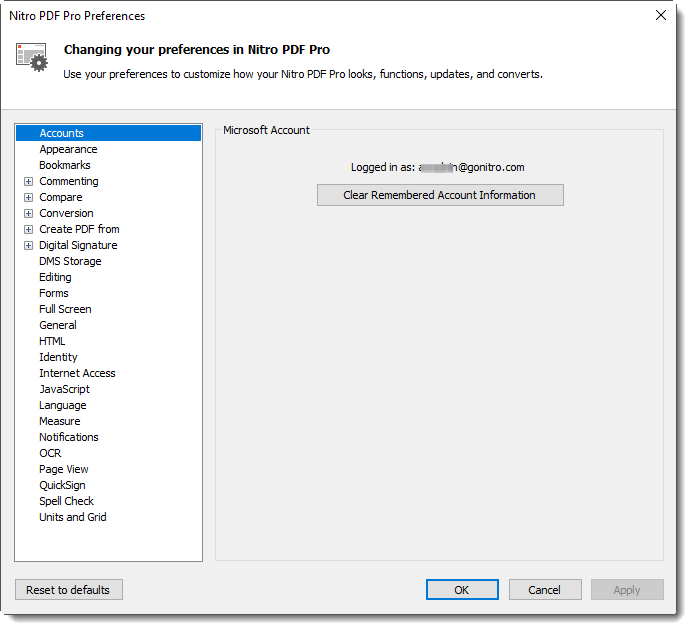This screenshot has width=692, height=630.
Task: Click the Apply button
Action: 627,590
